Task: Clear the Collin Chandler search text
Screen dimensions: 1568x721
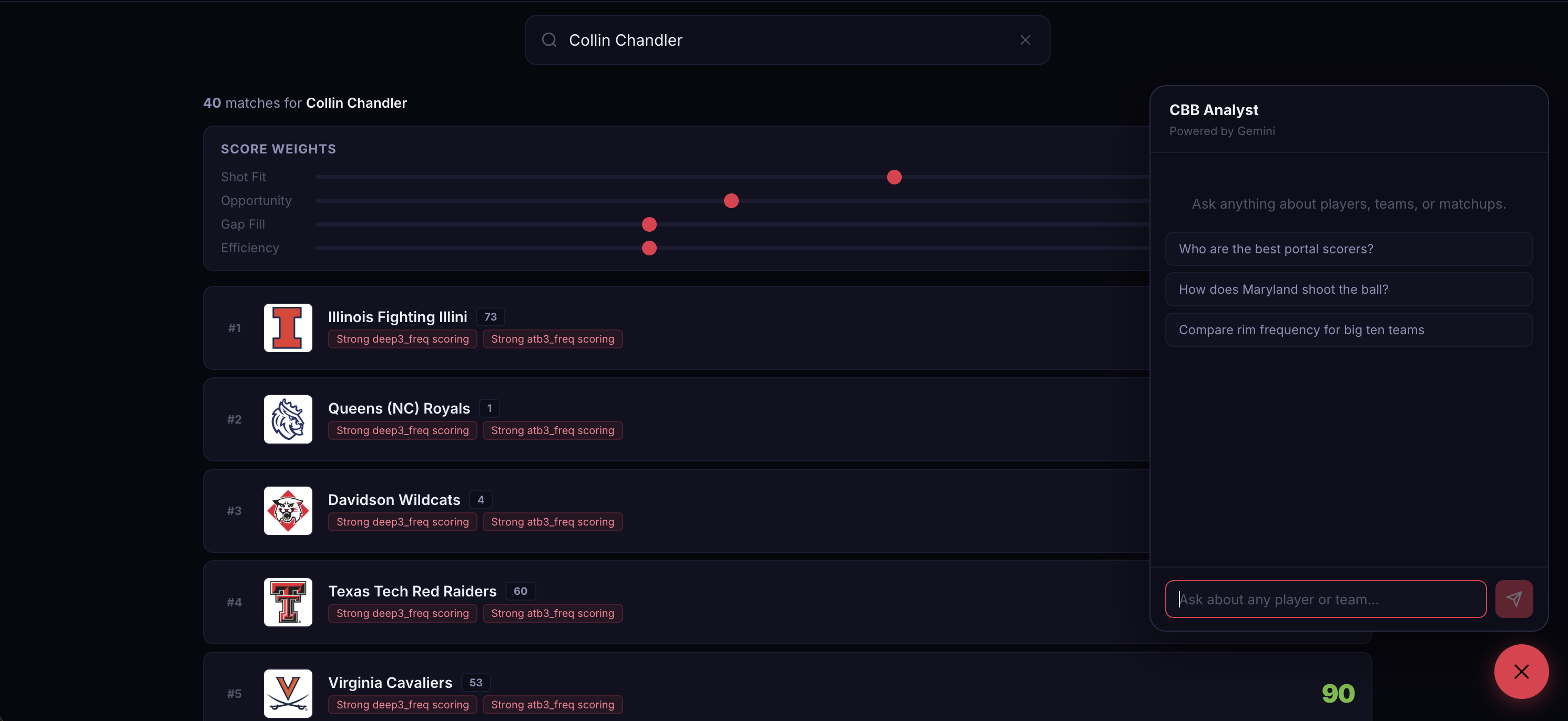Action: point(1025,40)
